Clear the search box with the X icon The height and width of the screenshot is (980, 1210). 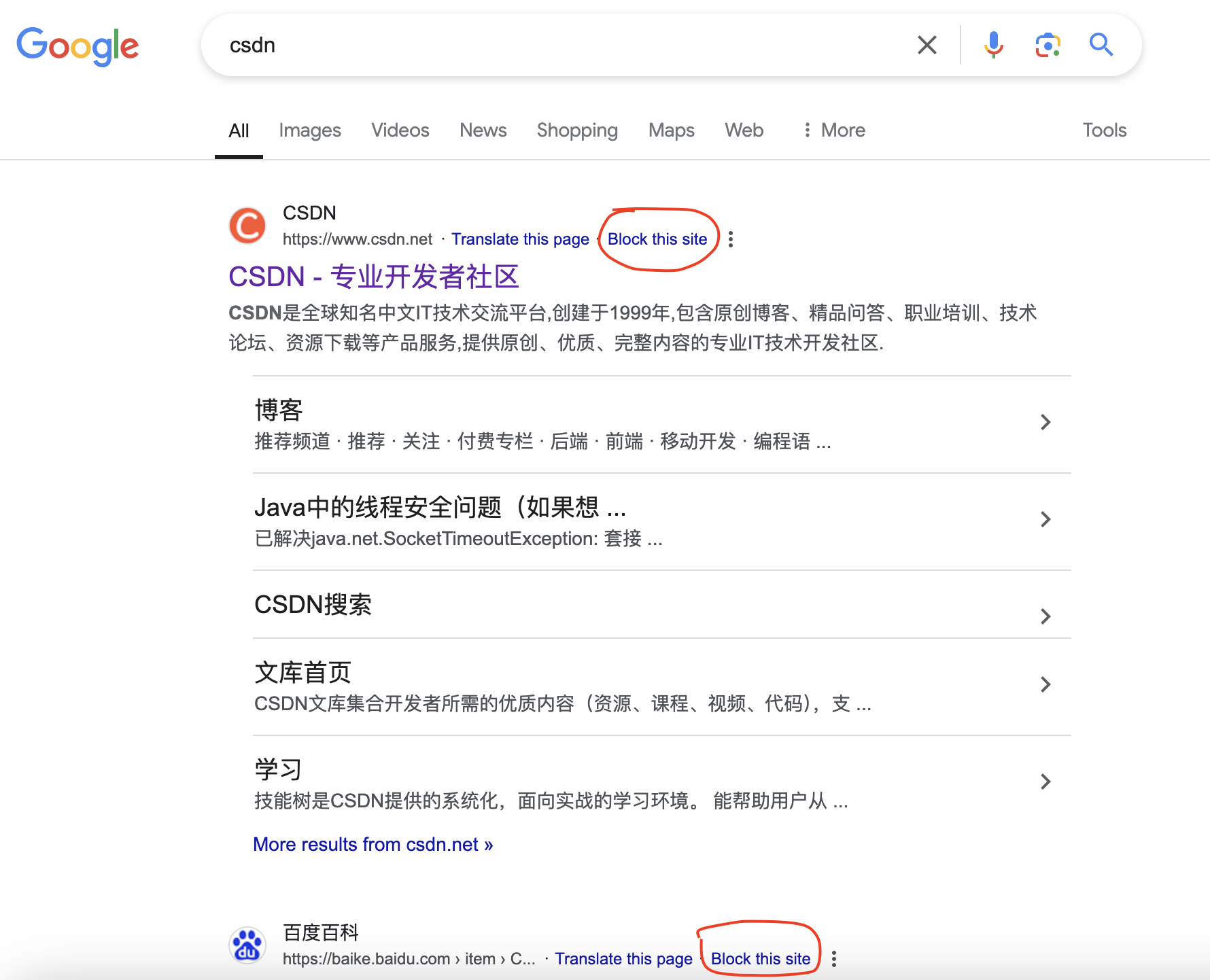point(927,45)
